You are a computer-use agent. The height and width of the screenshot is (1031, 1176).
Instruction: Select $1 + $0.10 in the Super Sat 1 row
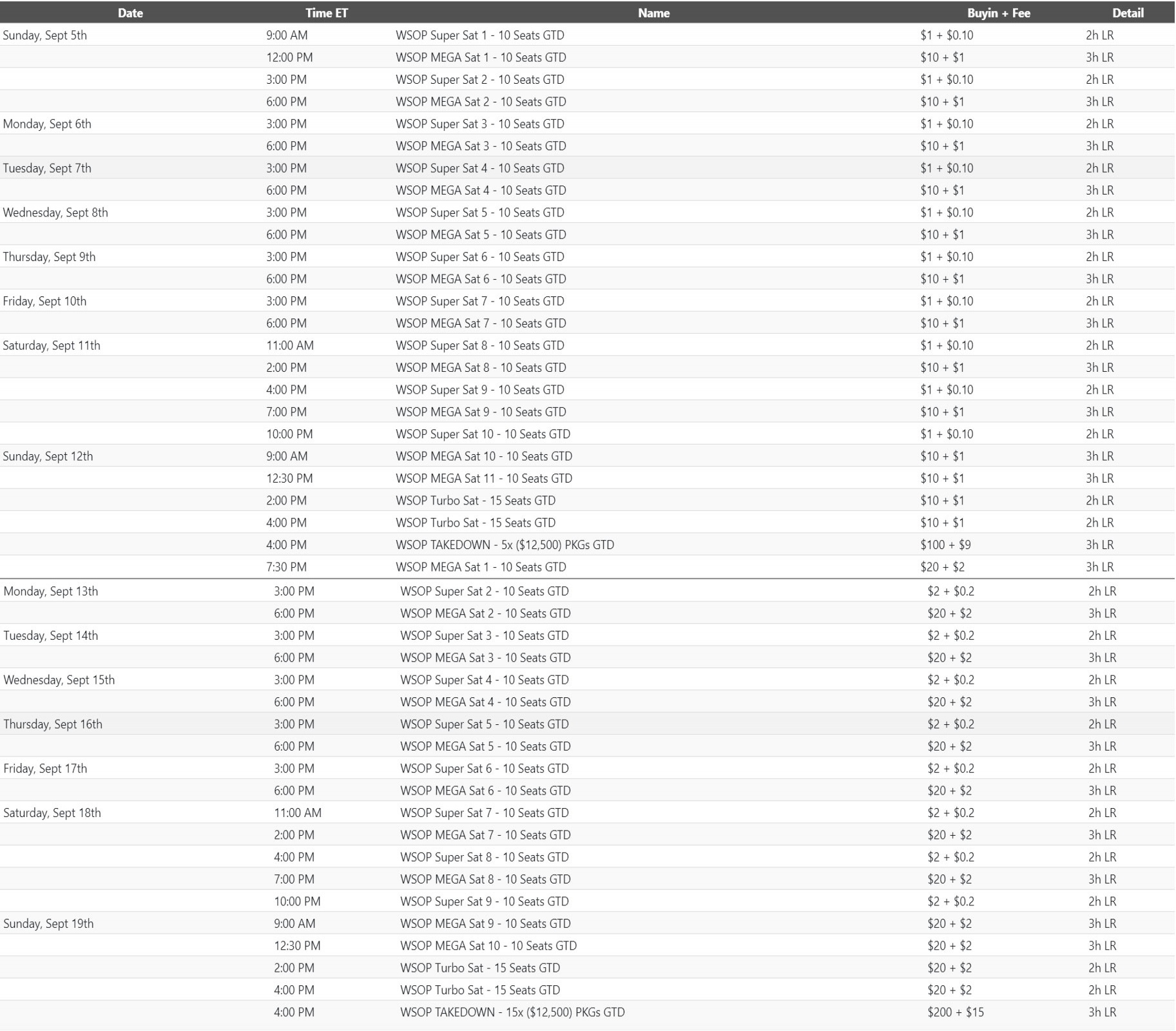(947, 35)
